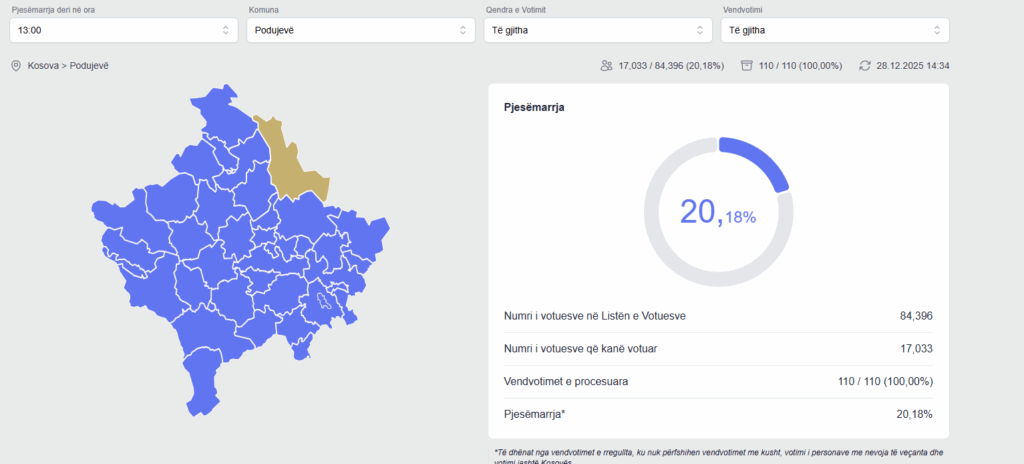1024x464 pixels.
Task: Click the ballot box icon near 110 / 110
Action: click(x=746, y=66)
